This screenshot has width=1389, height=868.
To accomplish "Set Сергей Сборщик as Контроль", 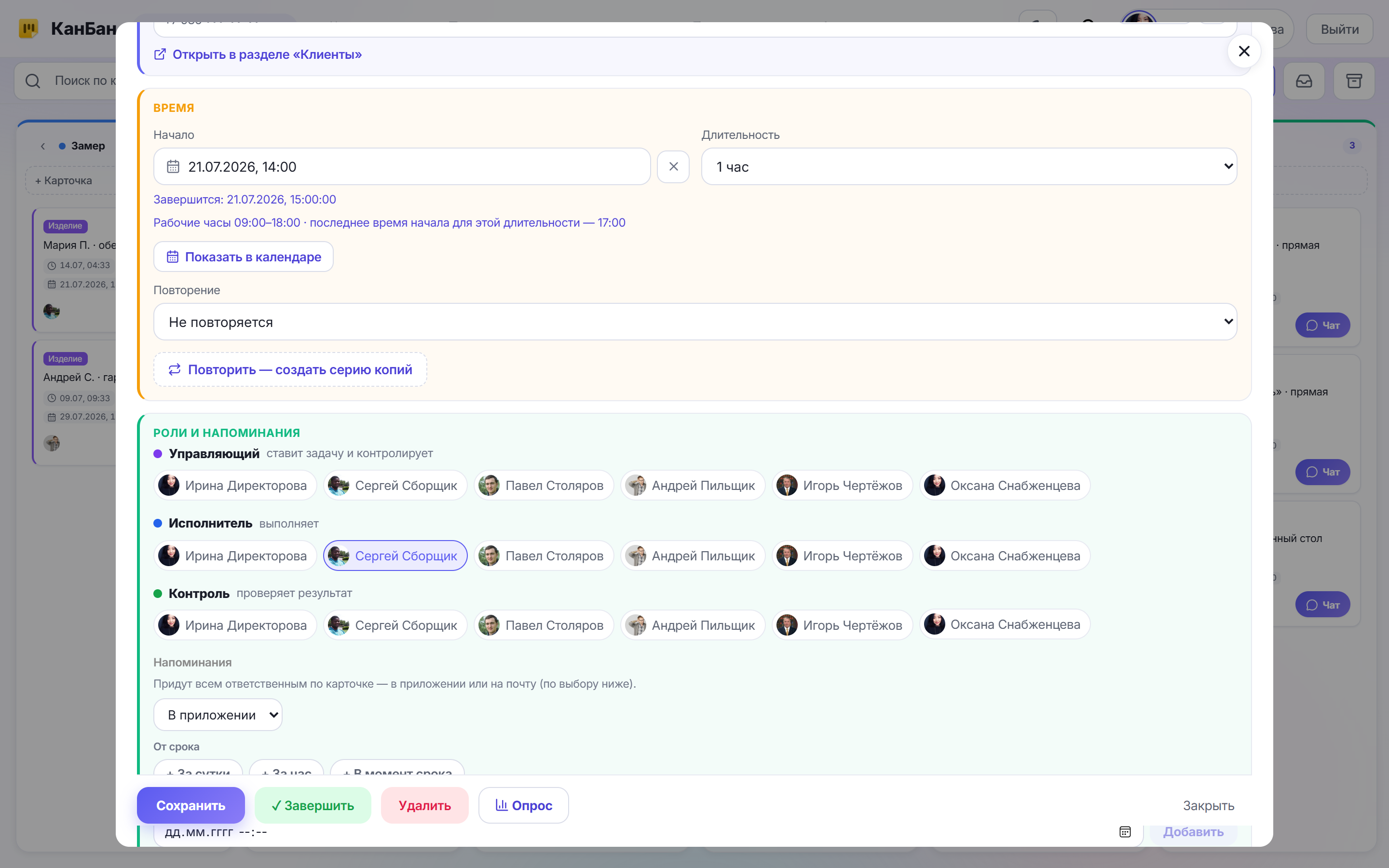I will click(395, 625).
